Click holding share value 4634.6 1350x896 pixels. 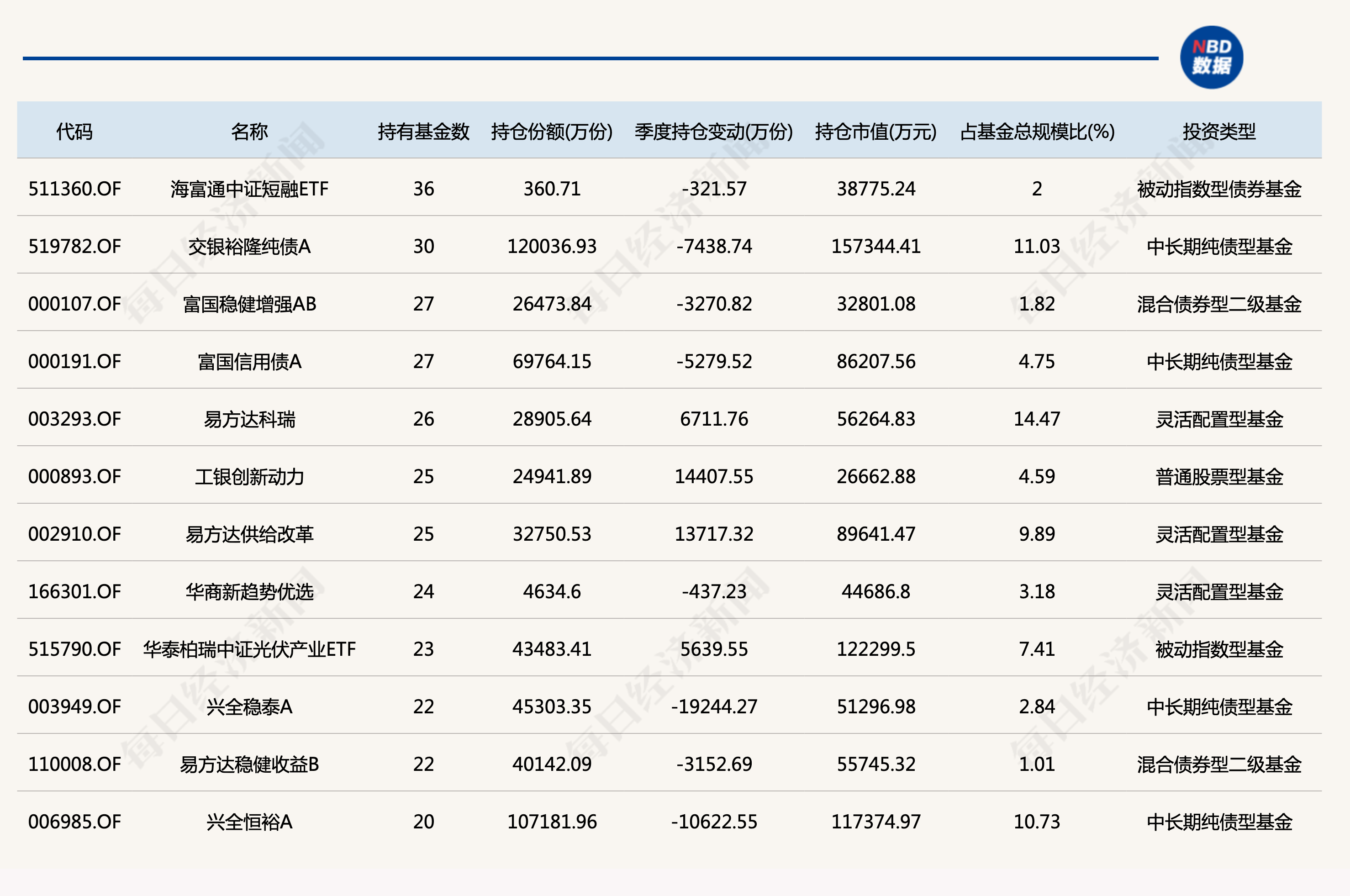point(552,591)
